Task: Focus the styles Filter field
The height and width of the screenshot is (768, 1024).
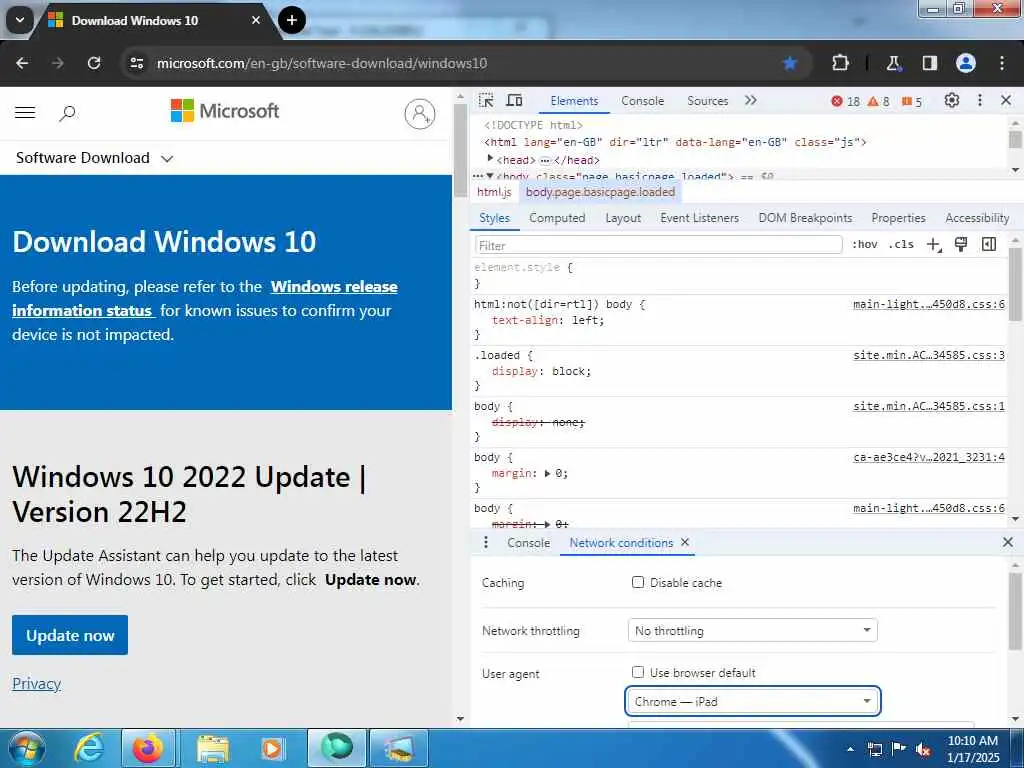Action: coord(658,246)
